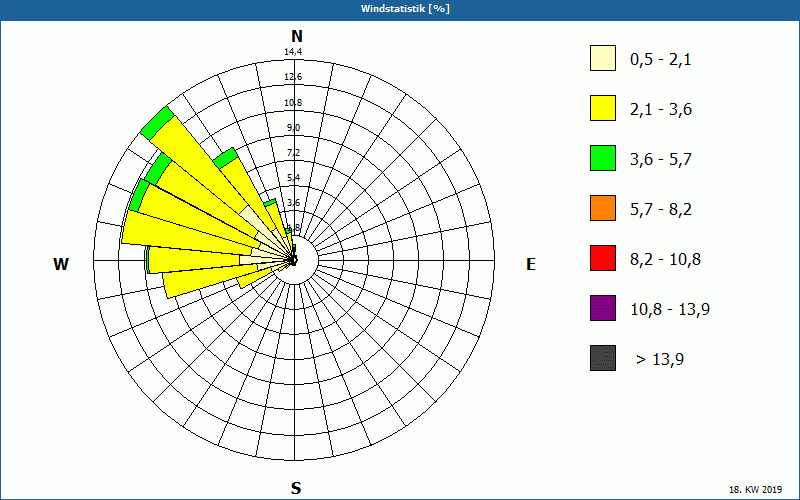
Task: Click the 12,6 axis value
Action: click(293, 77)
